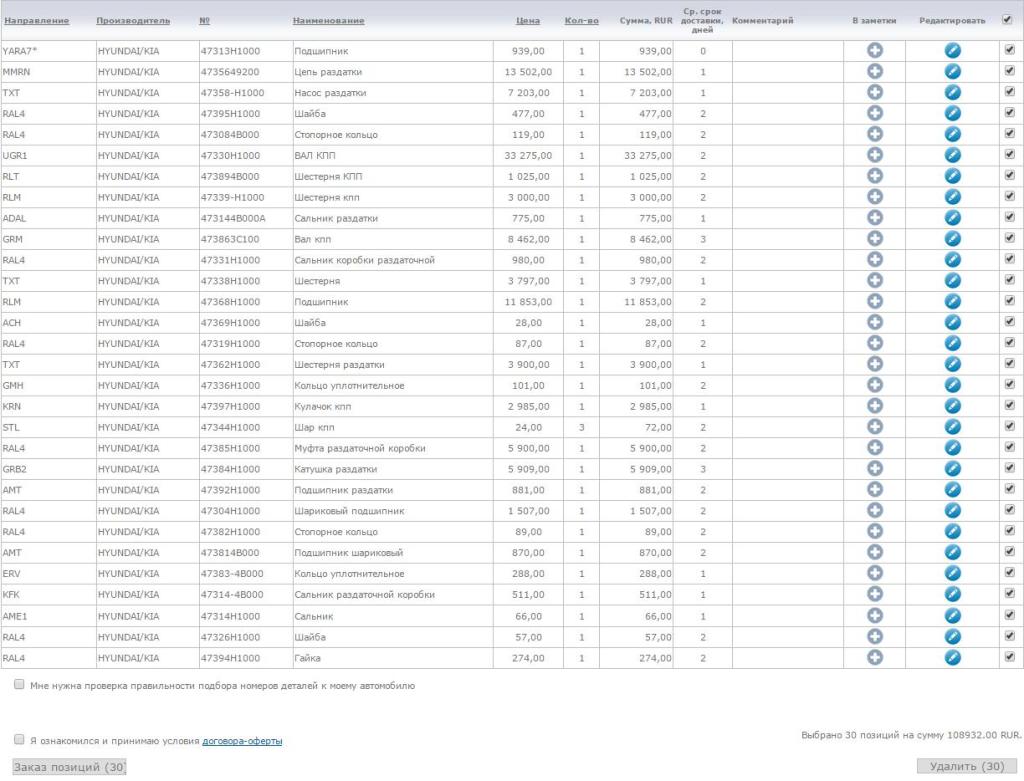This screenshot has width=1024, height=781.
Task: Accept the договора-оферты terms checkbox
Action: [x=20, y=740]
